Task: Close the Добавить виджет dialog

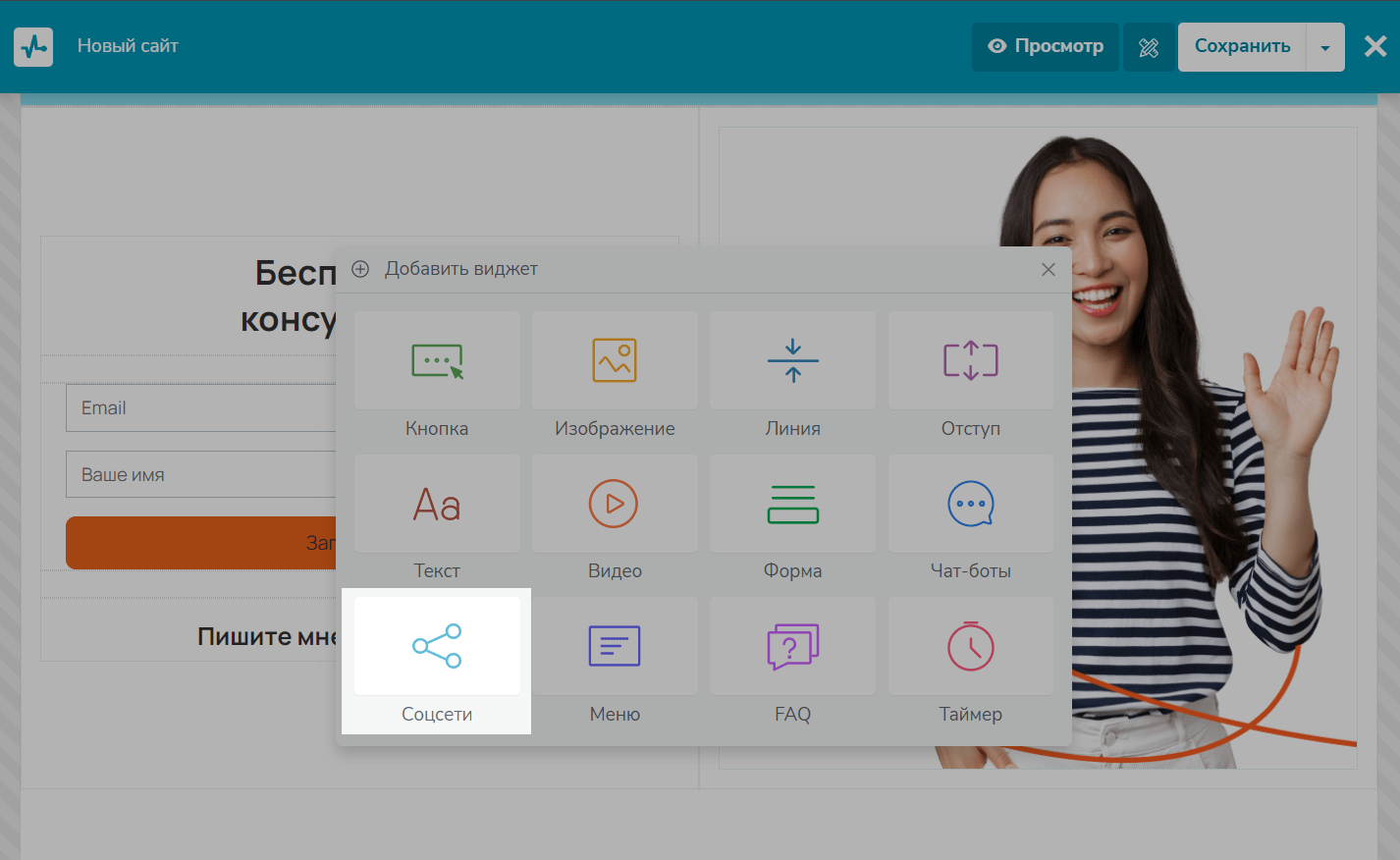Action: tap(1048, 270)
